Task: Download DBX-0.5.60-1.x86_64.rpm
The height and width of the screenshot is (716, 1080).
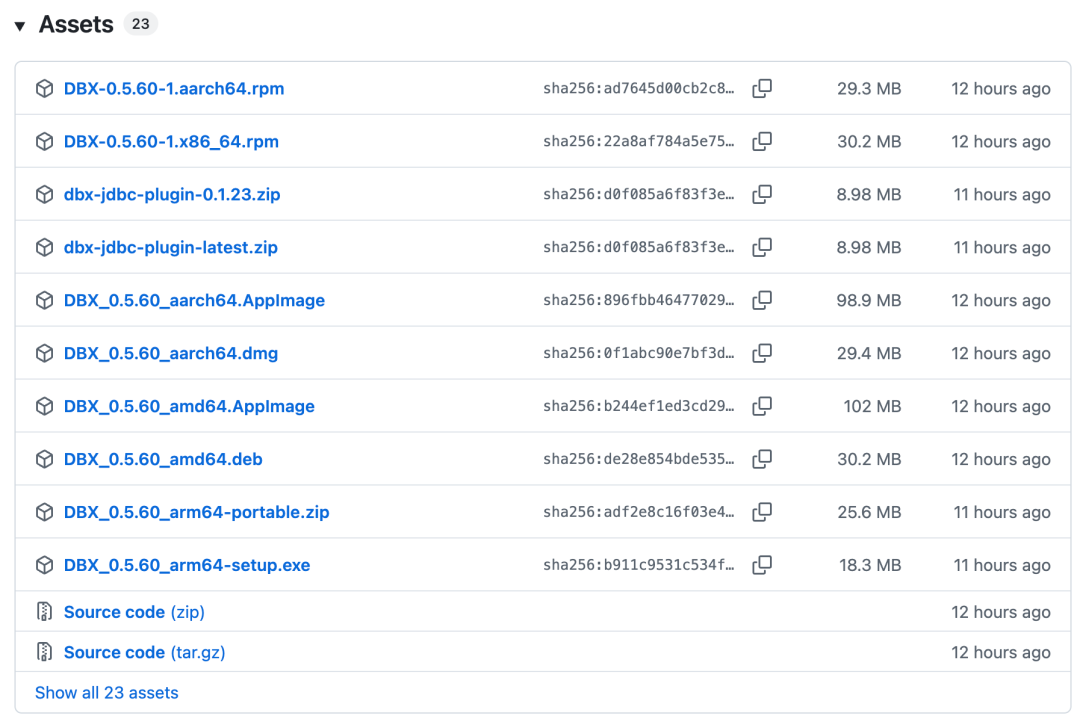Action: click(x=171, y=142)
